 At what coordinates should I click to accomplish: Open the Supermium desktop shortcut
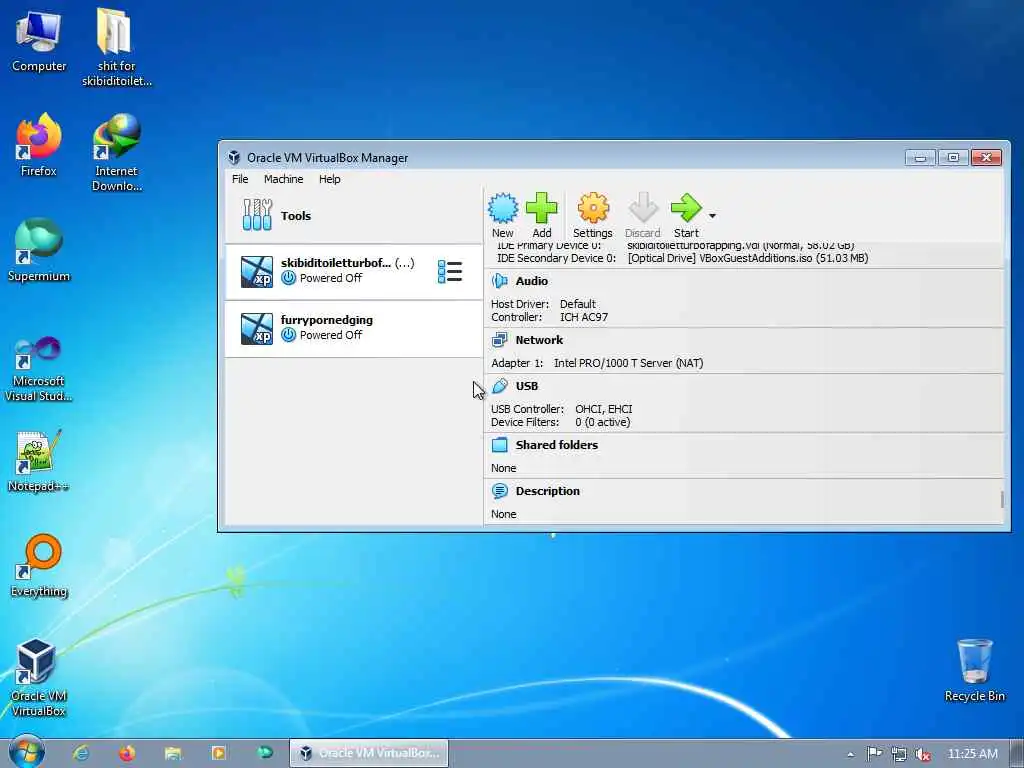pyautogui.click(x=39, y=250)
